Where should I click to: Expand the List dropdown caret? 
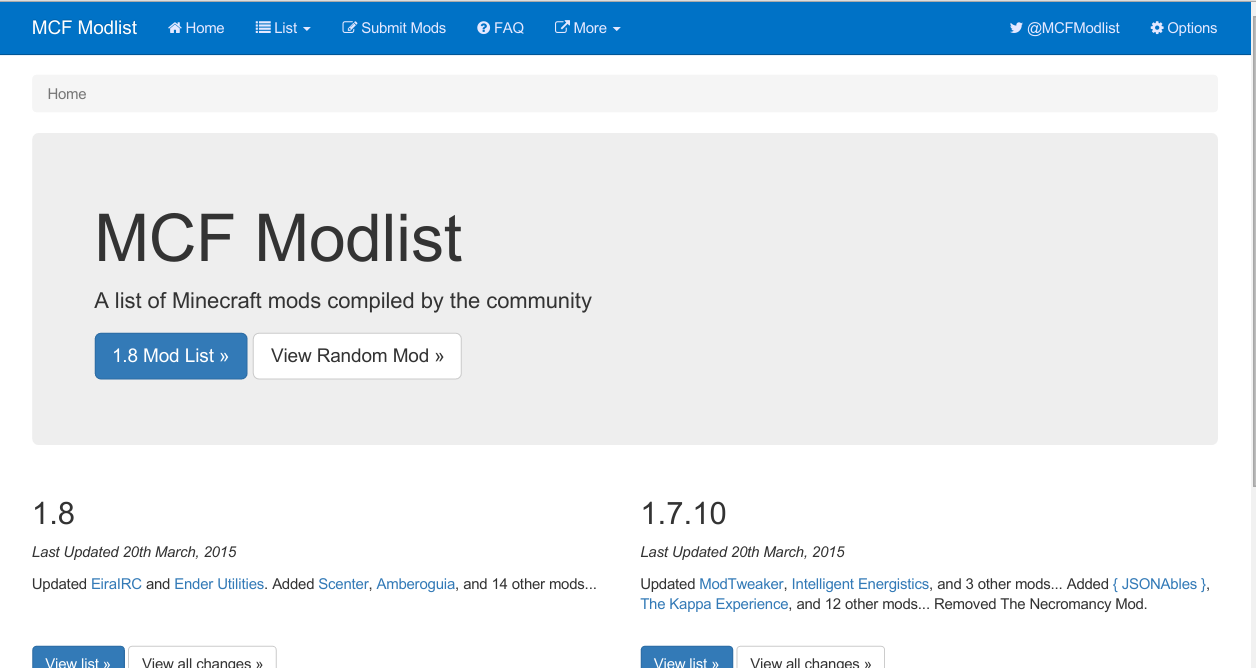(307, 29)
